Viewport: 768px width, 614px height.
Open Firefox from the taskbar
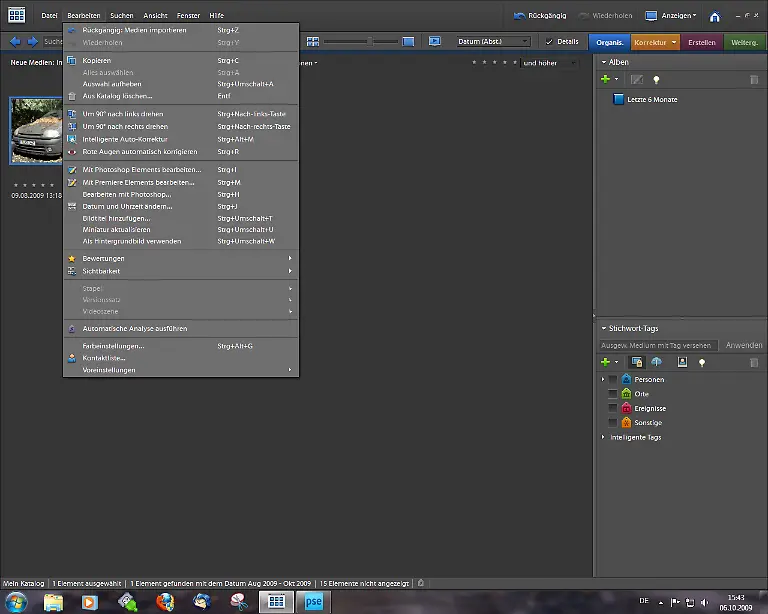pyautogui.click(x=165, y=601)
